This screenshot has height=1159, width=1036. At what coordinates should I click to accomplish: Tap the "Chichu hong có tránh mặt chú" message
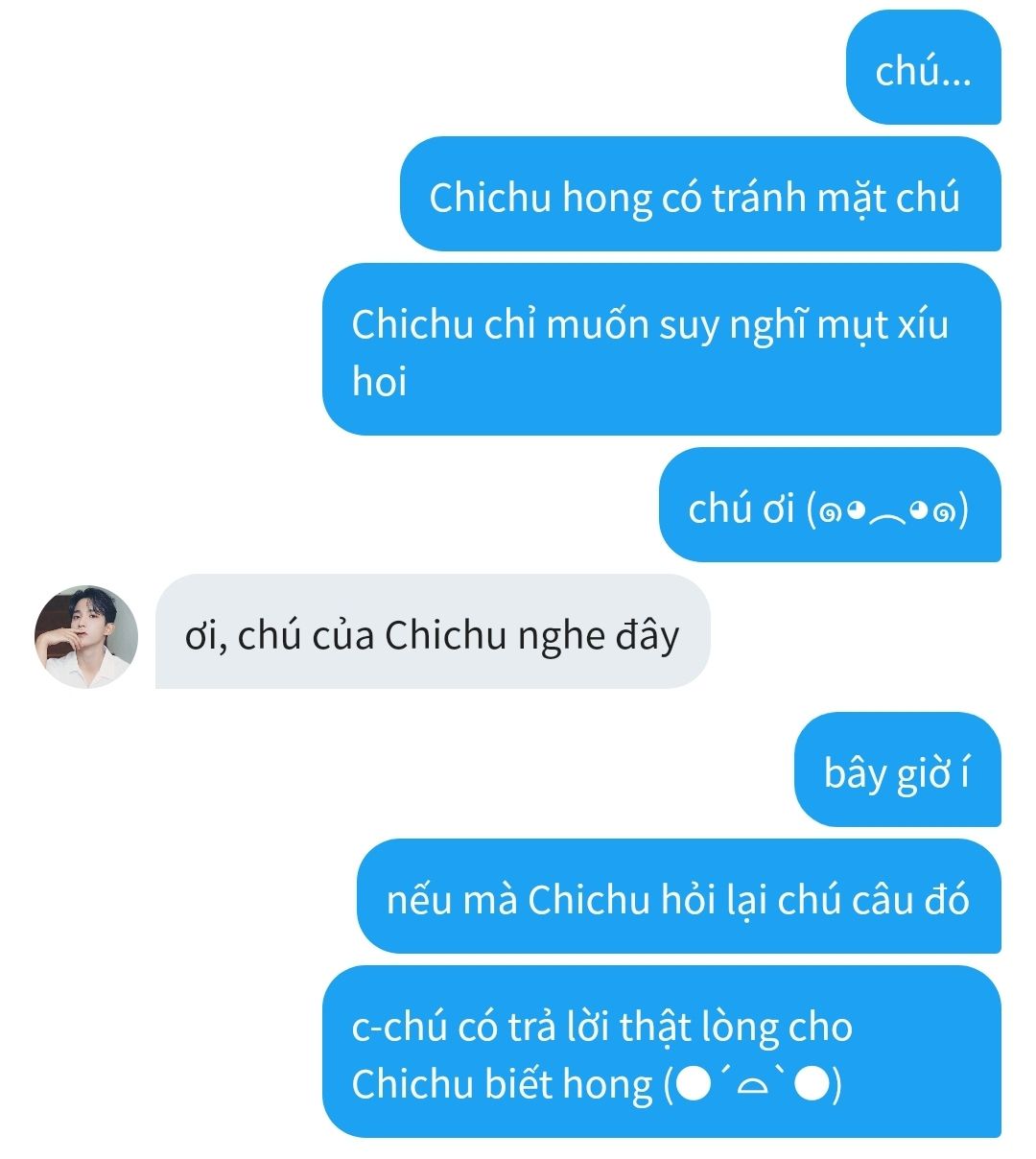tap(700, 194)
